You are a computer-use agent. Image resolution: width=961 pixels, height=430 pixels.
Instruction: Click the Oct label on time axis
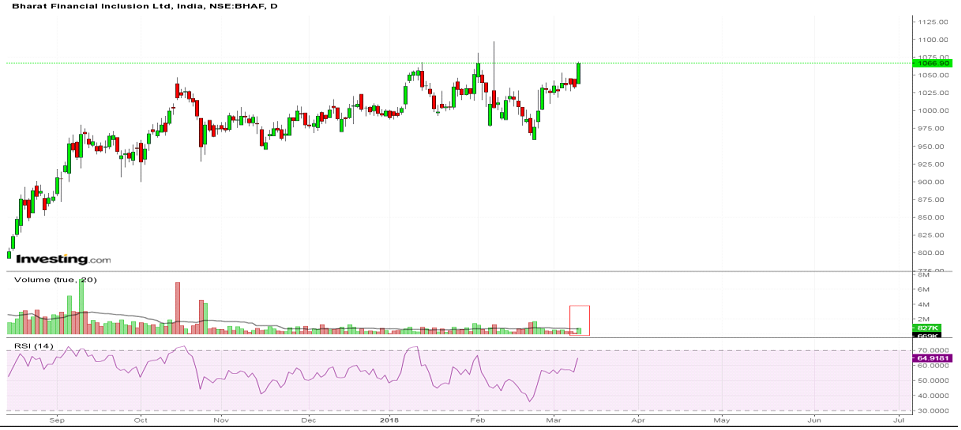point(141,420)
